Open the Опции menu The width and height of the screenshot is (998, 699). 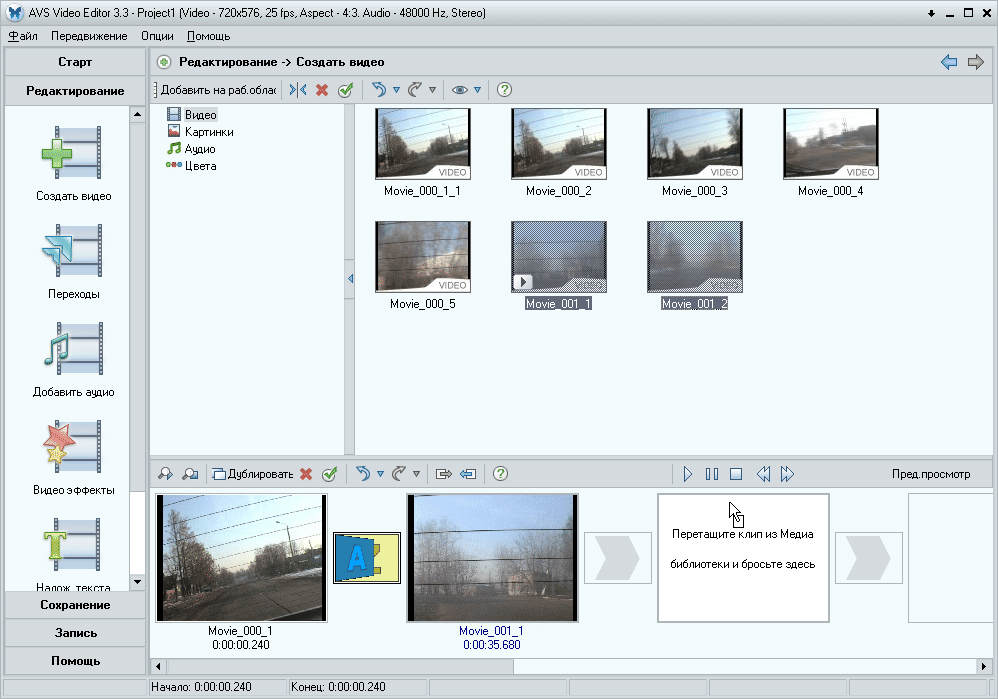coord(157,36)
